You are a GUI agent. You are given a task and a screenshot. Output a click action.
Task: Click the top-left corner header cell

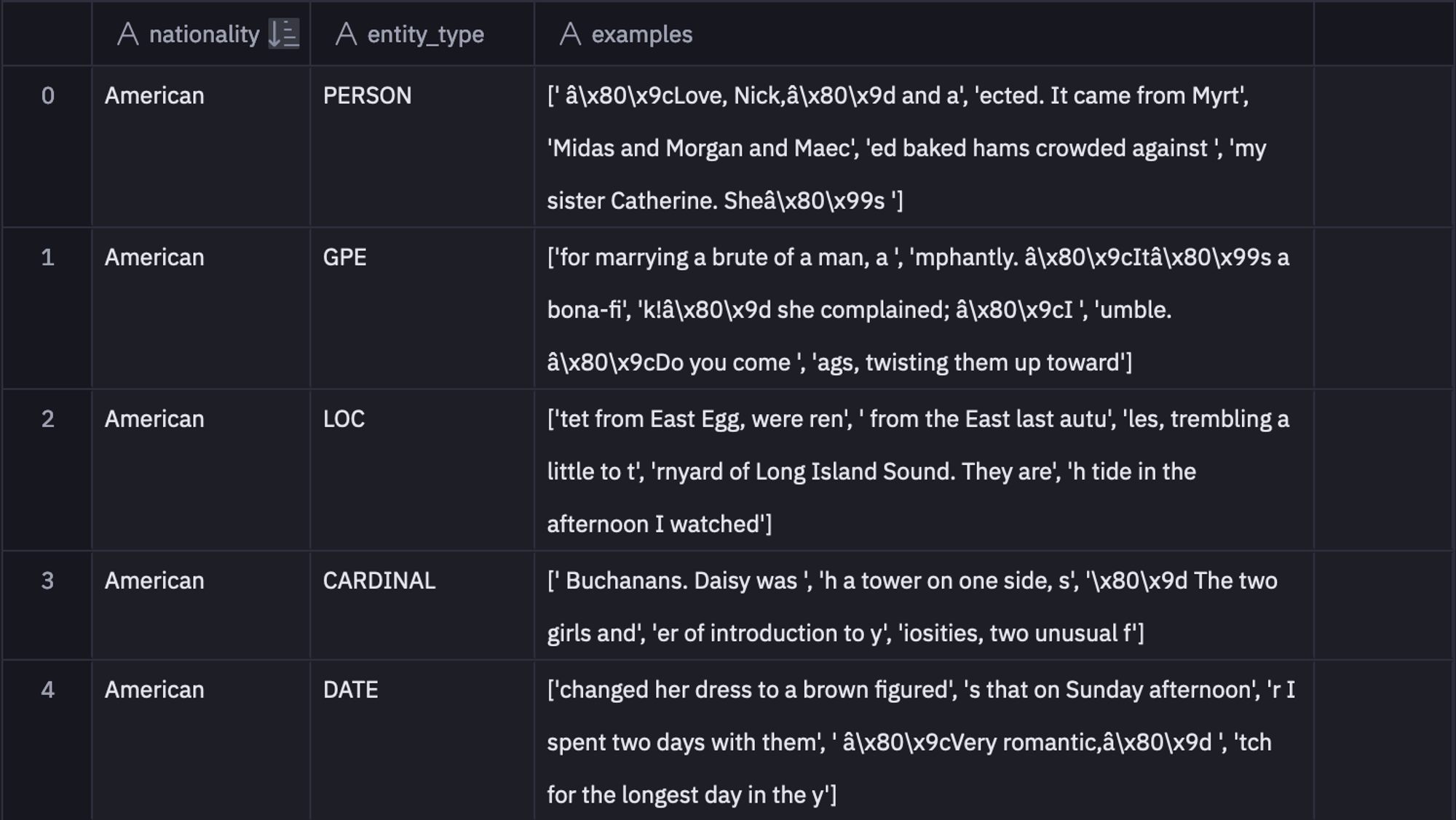point(48,33)
